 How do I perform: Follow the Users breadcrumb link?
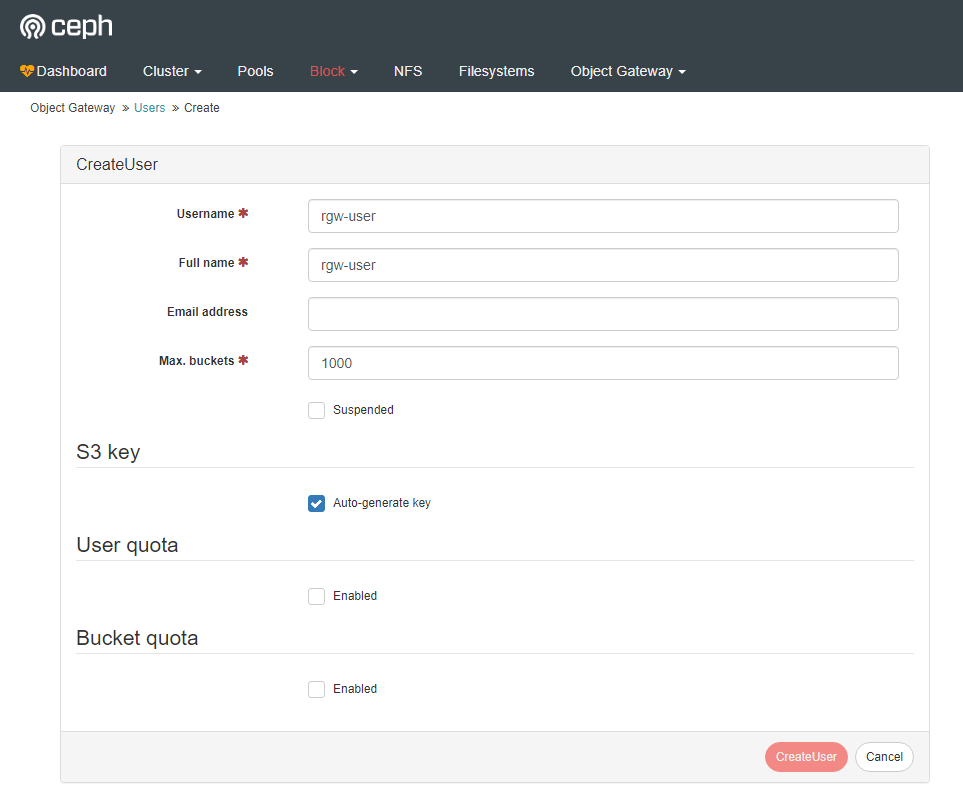149,107
